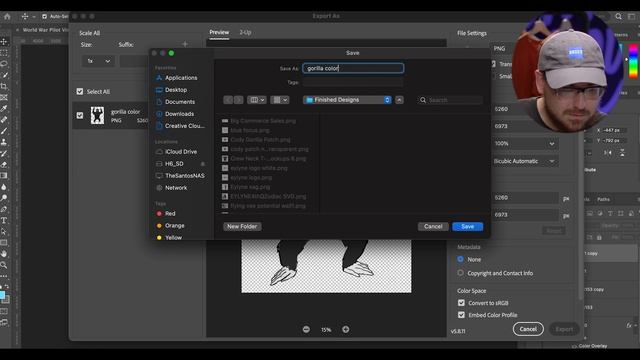Select the Blur tool
This screenshot has height=360, width=640.
coord(4,187)
